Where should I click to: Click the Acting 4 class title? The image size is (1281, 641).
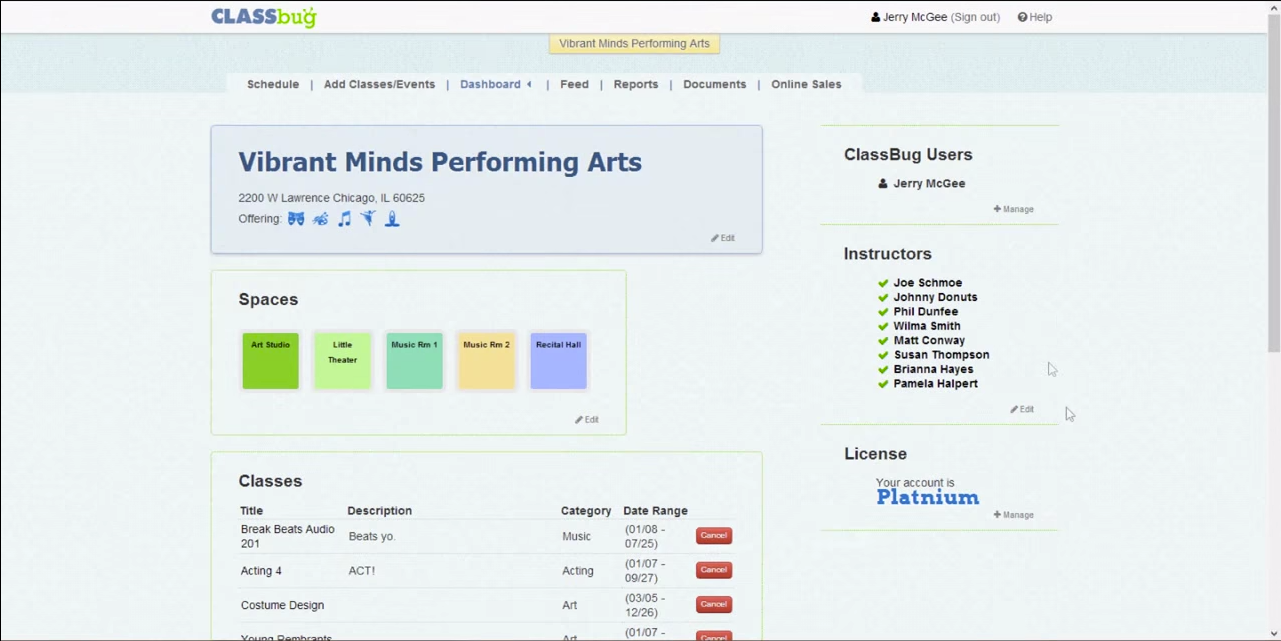coord(261,571)
